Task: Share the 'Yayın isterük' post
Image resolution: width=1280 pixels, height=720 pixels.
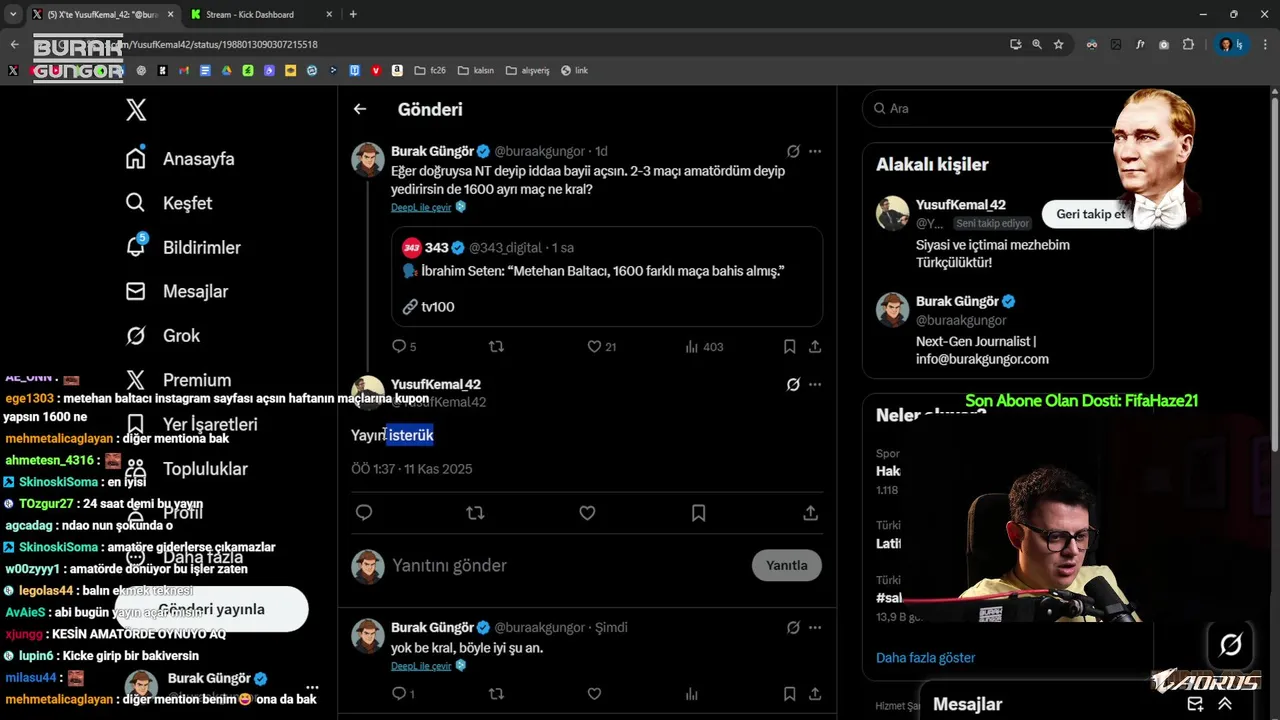Action: pos(810,513)
